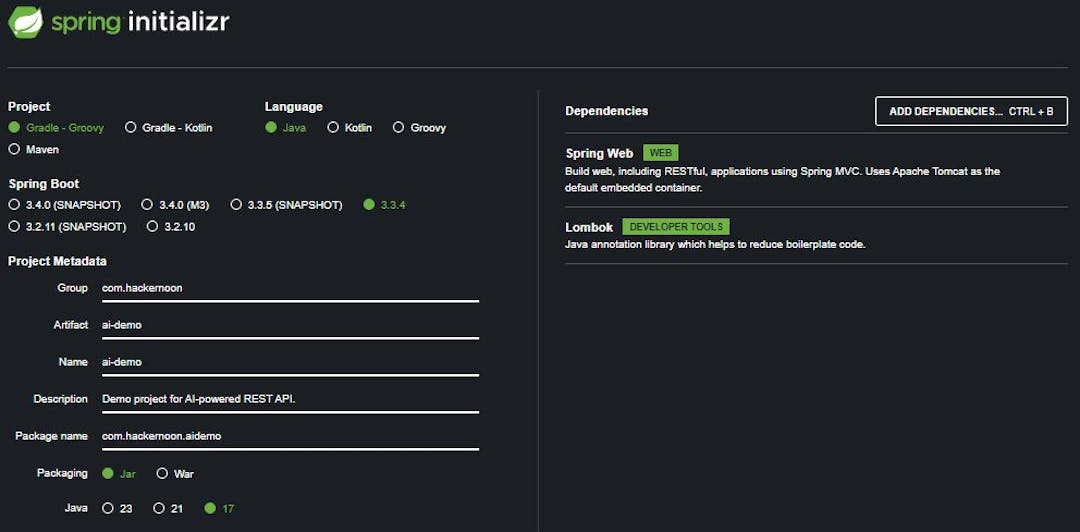Pick Groovy as the language
The width and height of the screenshot is (1080, 532).
click(399, 128)
